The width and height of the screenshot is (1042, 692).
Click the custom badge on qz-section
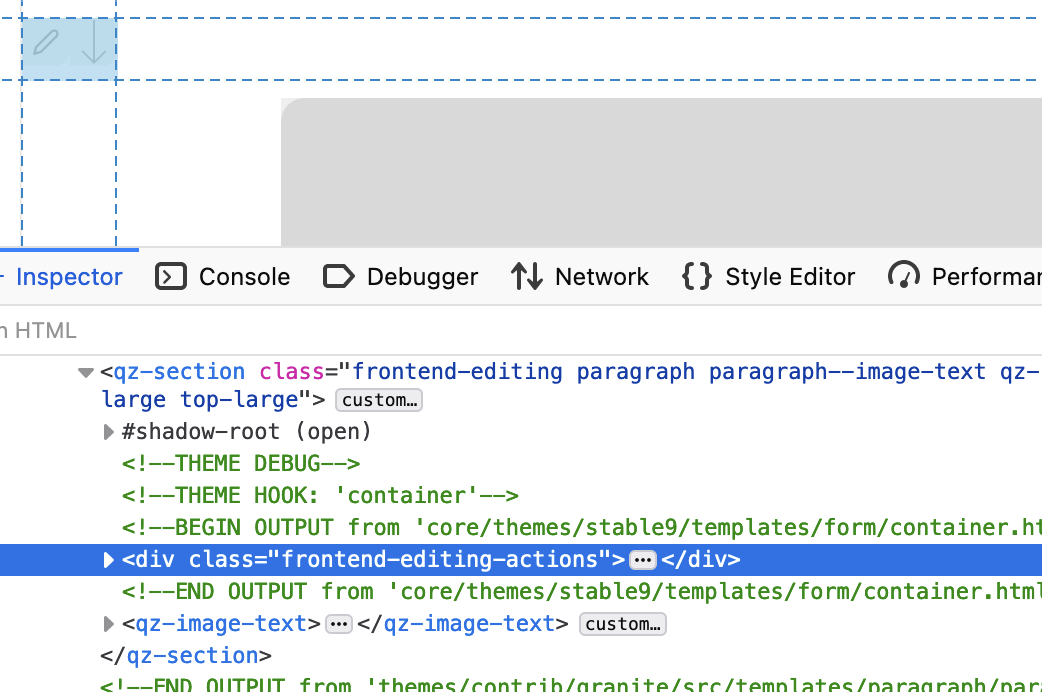(379, 401)
